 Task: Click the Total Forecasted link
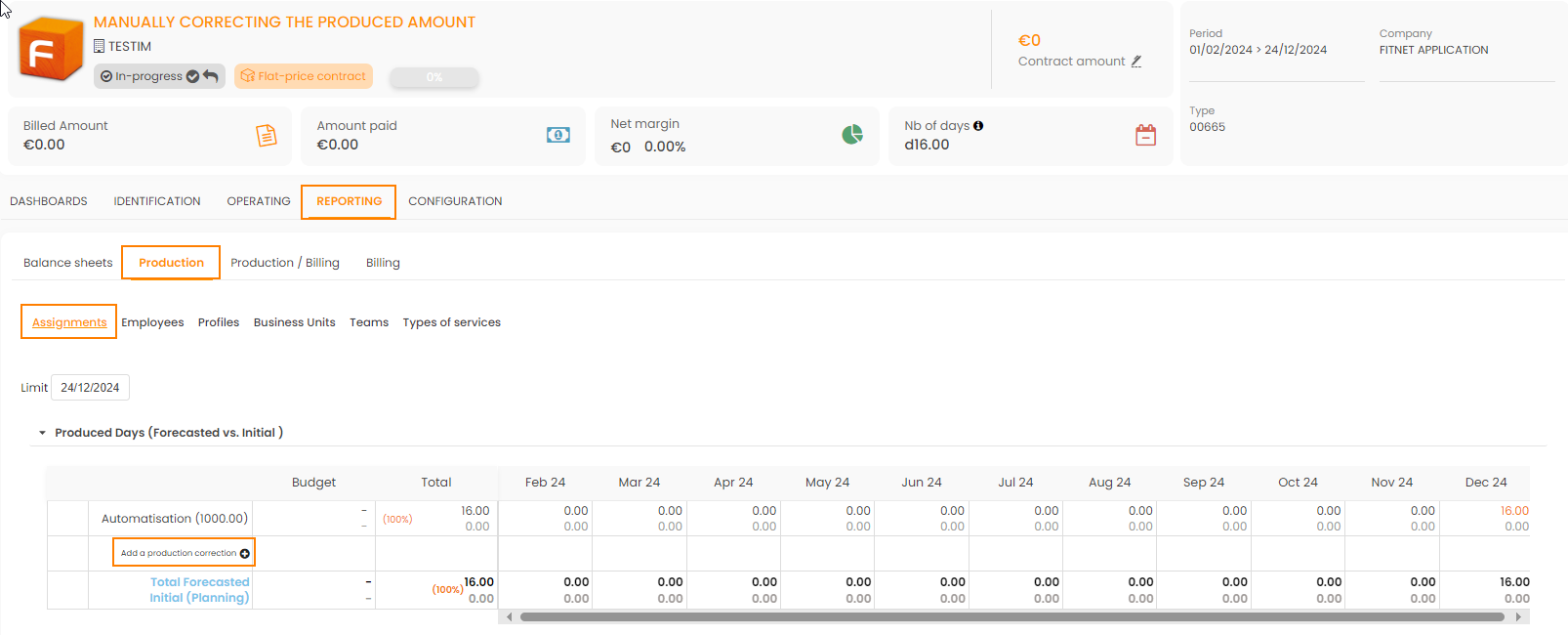click(x=200, y=582)
